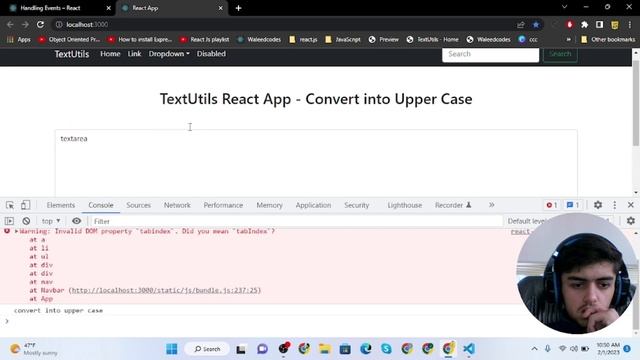Toggle the device toolbar in DevTools
This screenshot has width=640, height=360.
coord(25,205)
